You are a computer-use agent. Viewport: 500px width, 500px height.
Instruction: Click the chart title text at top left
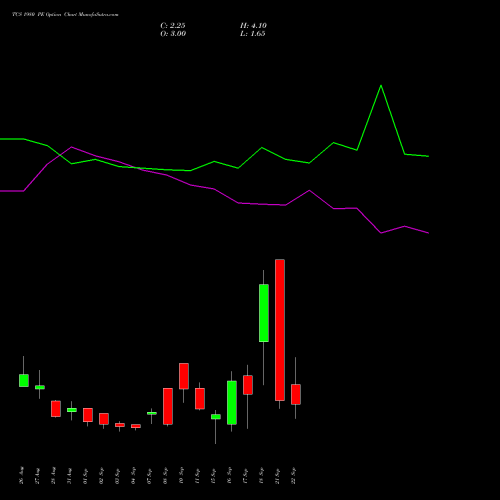(65, 15)
